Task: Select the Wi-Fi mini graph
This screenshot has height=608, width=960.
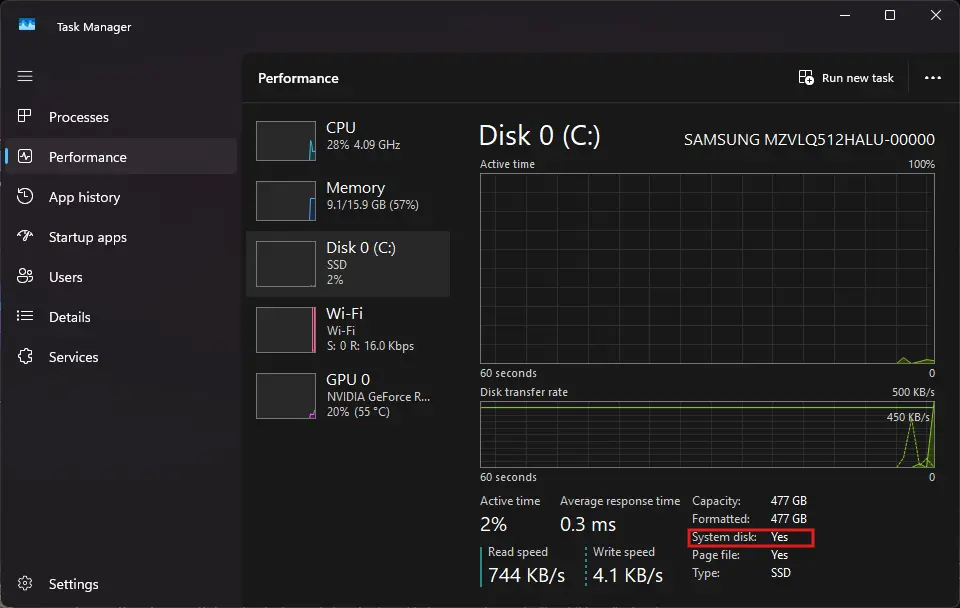Action: tap(286, 330)
